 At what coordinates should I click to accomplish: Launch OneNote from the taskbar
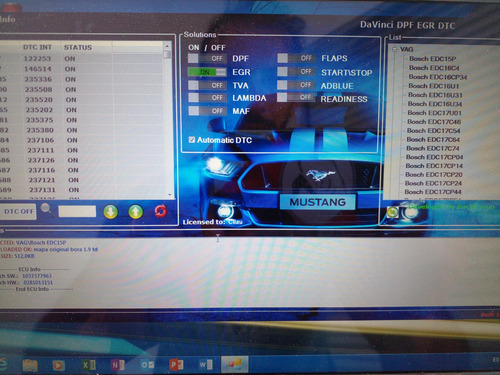pos(118,365)
